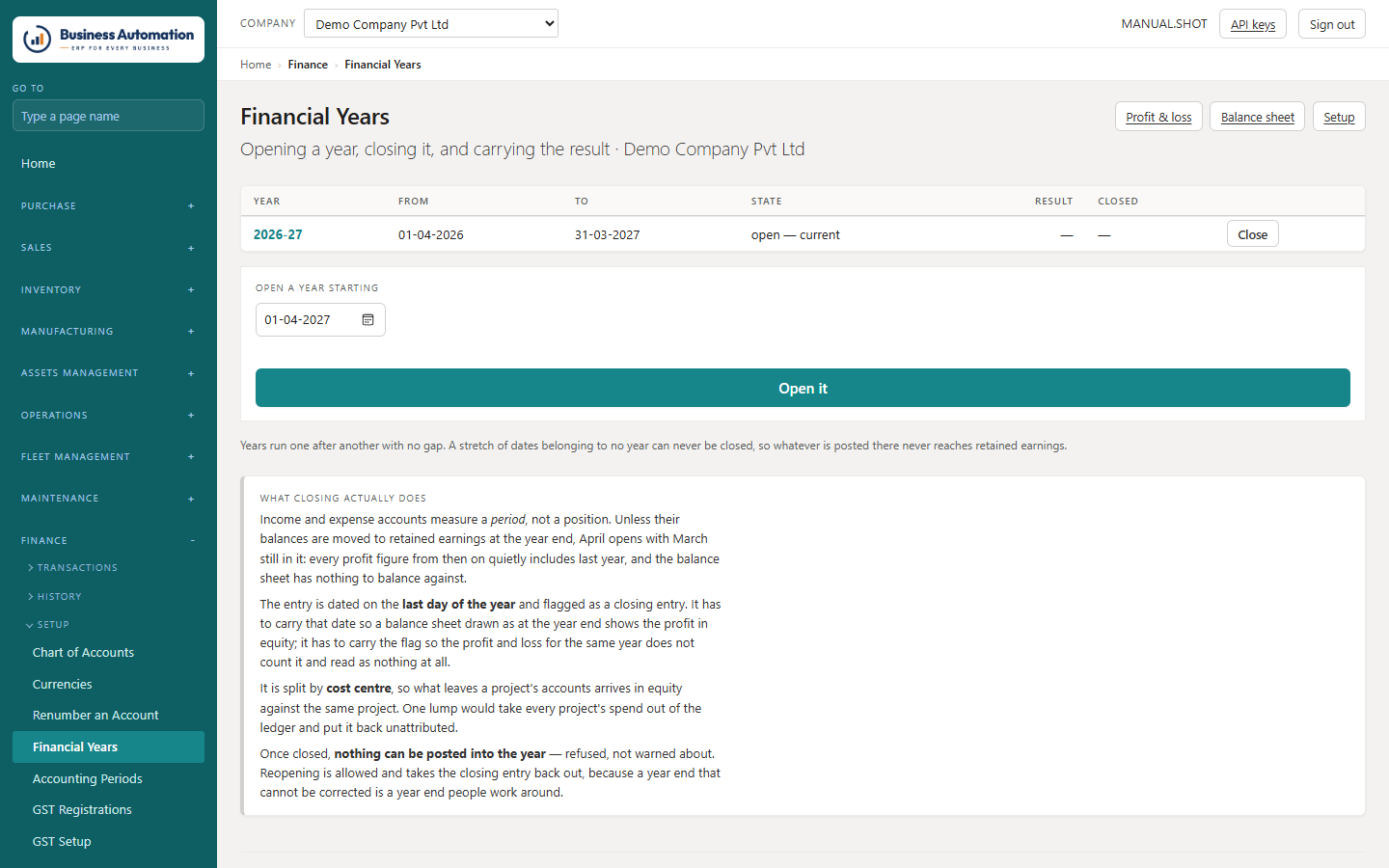Open the 2026-27 year link

[x=278, y=234]
